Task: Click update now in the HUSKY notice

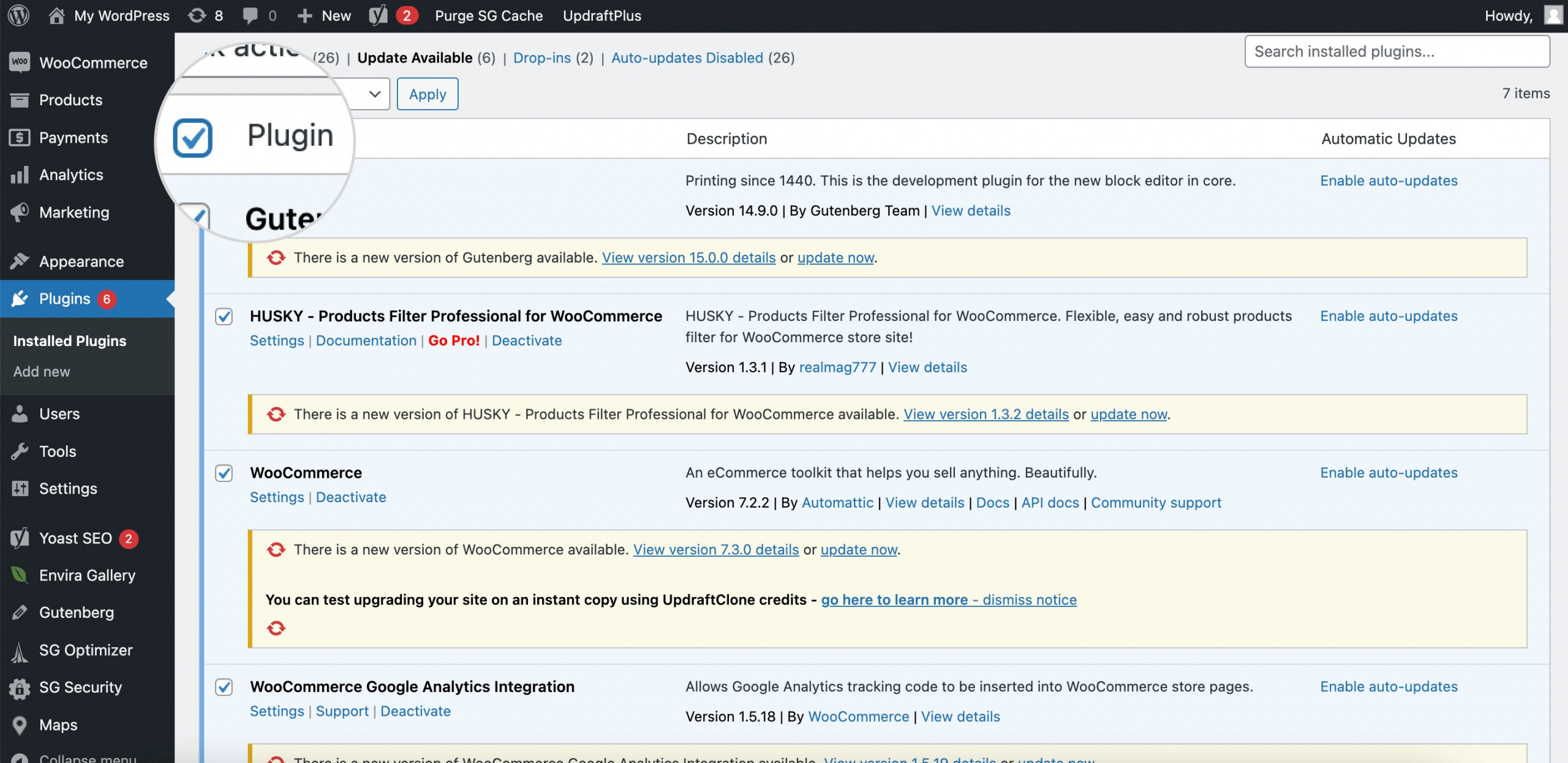Action: tap(1129, 415)
